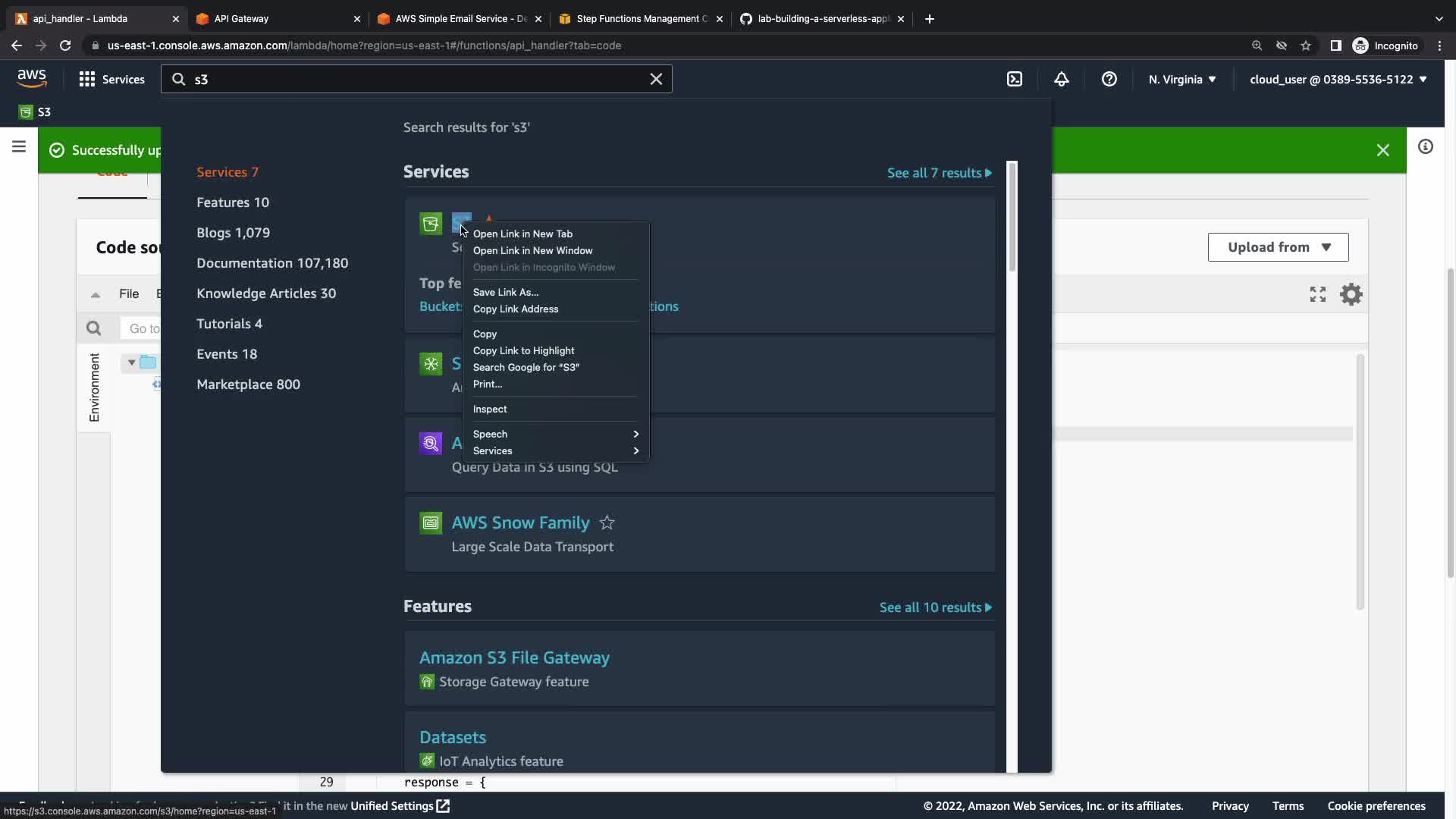Open the CloudShell icon in top bar

point(1015,79)
